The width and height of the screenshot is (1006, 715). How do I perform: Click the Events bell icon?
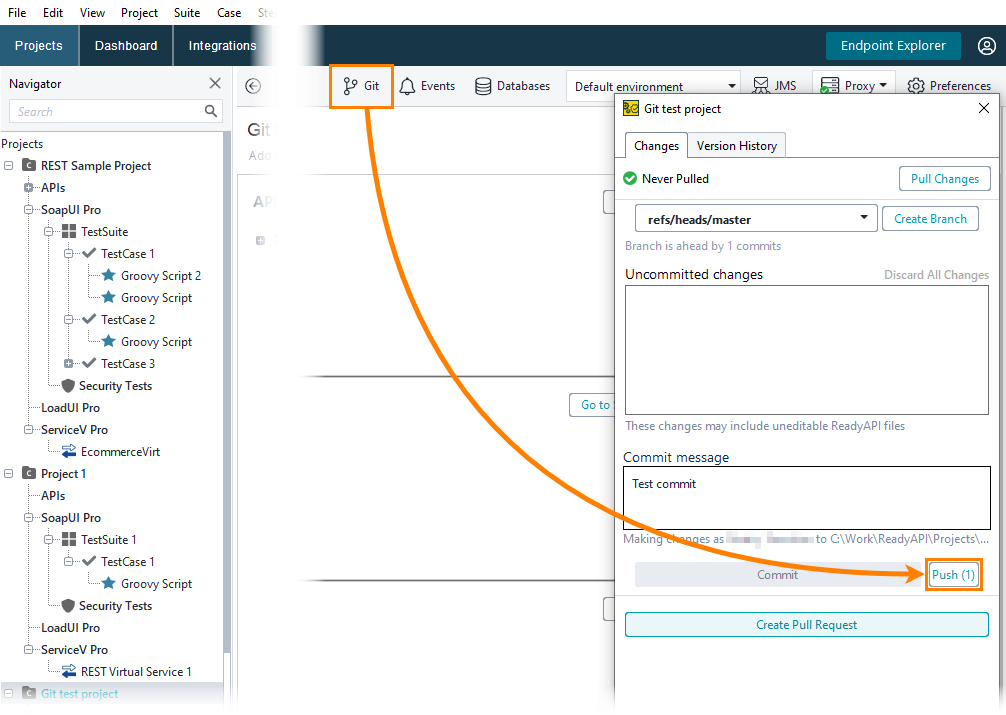407,86
